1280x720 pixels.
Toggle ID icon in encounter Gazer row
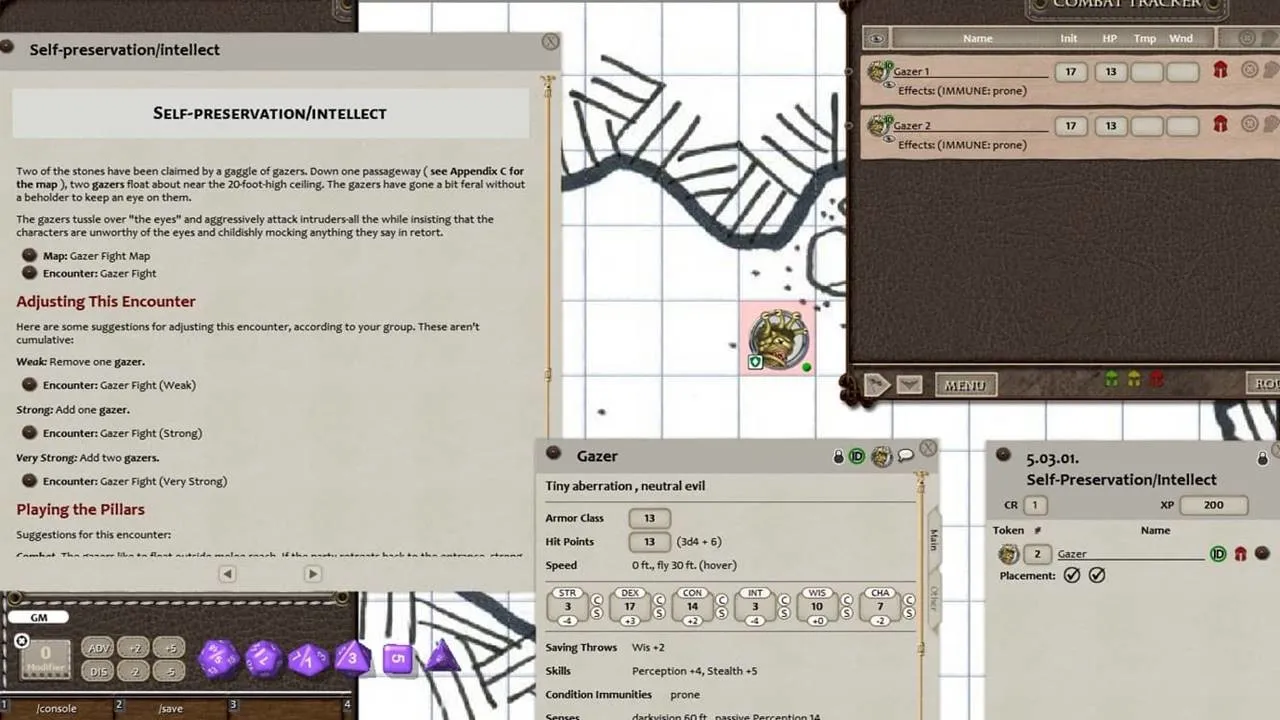[1218, 553]
